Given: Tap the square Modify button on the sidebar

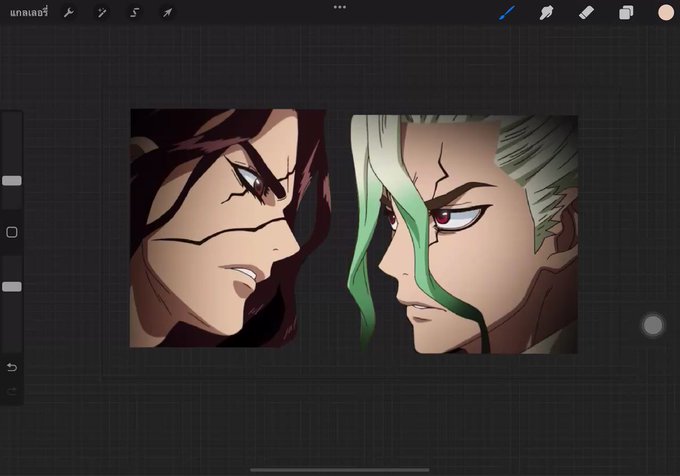Looking at the screenshot, I should click(x=12, y=232).
